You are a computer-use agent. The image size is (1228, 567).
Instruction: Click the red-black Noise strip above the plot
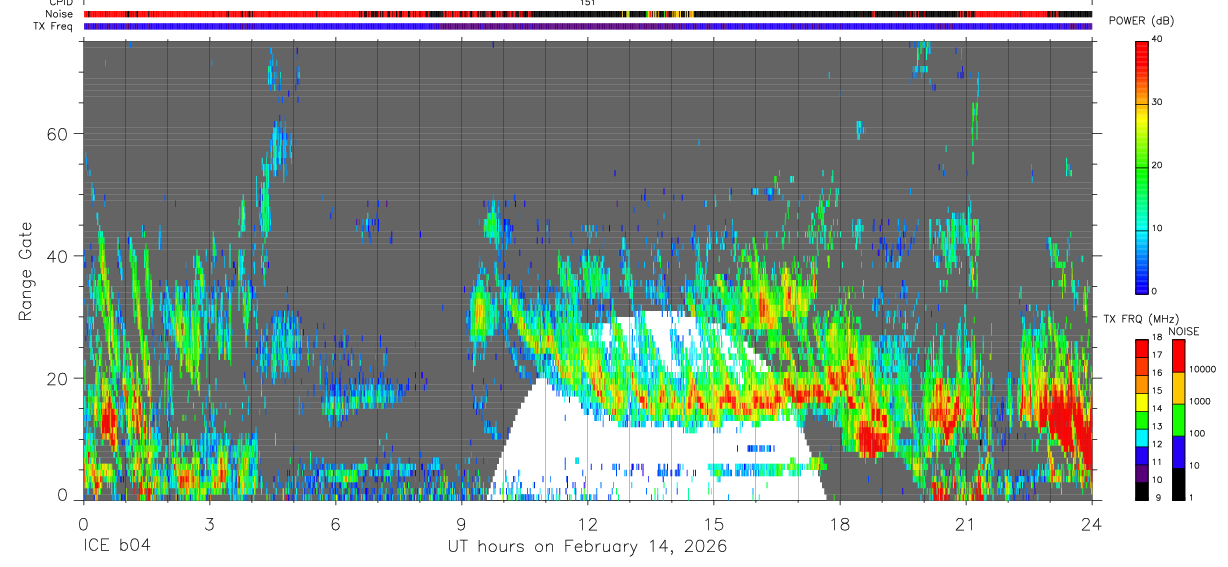(587, 14)
